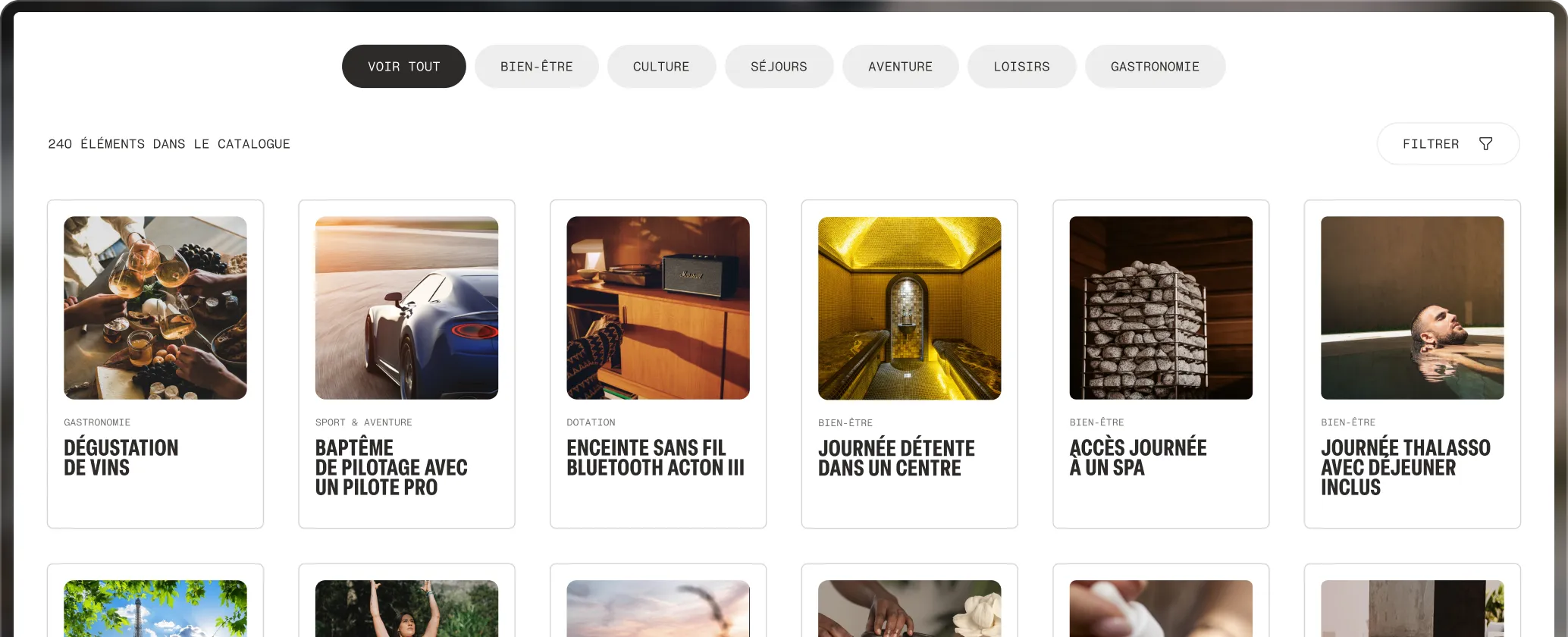The width and height of the screenshot is (1568, 637).
Task: Open the sauna stones photo
Action: coord(1161,308)
